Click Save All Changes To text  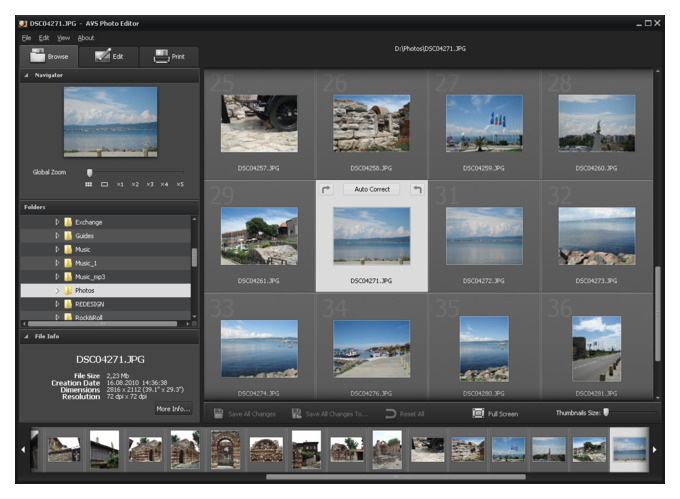point(337,414)
